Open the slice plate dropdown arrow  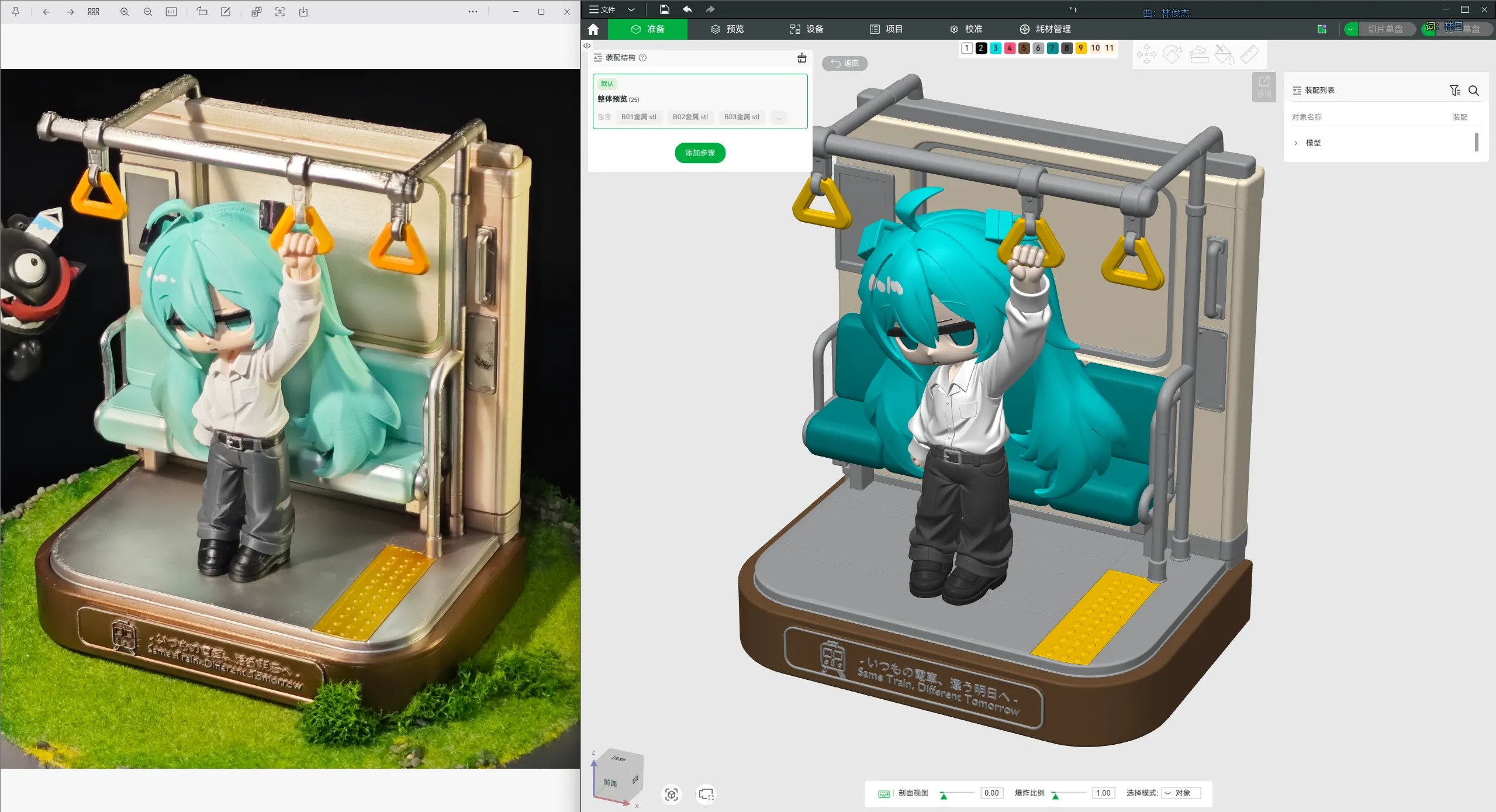(1350, 29)
